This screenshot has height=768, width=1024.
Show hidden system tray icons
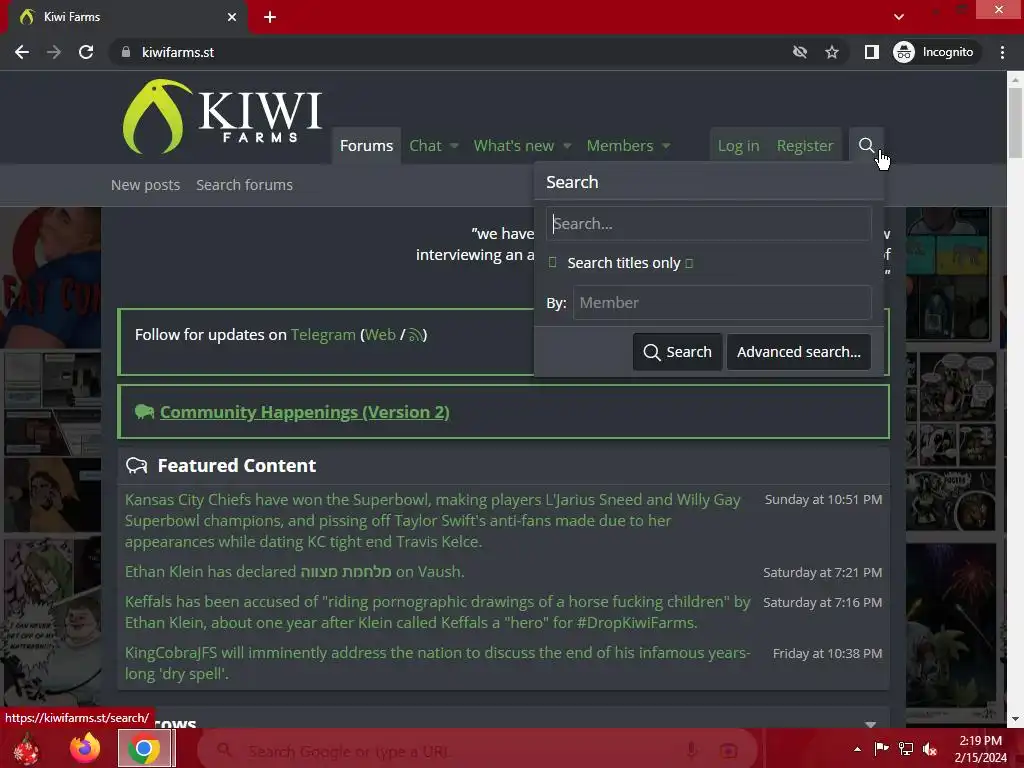857,749
